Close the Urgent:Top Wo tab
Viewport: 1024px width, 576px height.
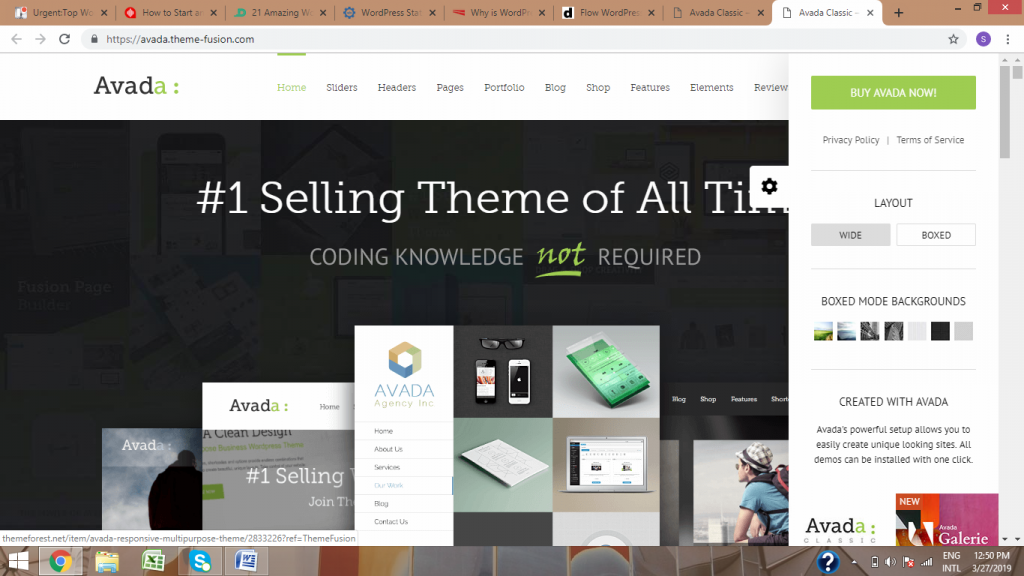coord(104,12)
